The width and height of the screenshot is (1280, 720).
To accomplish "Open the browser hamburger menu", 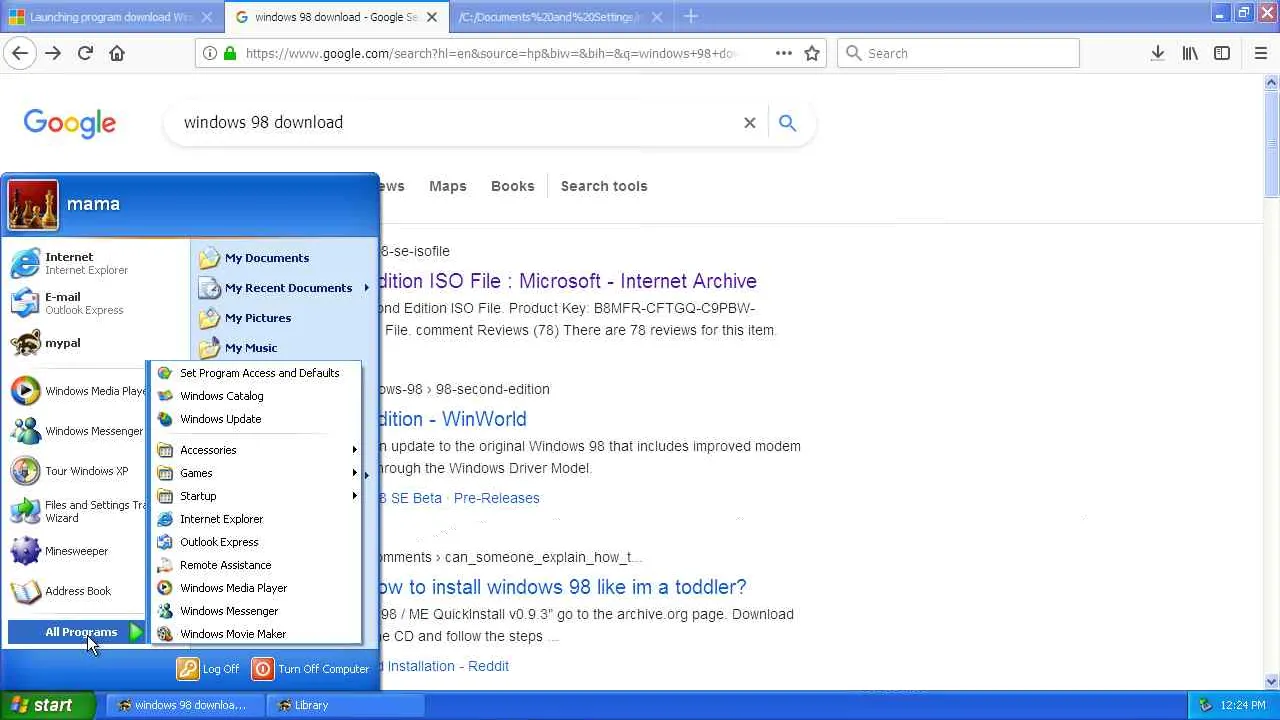I will point(1261,53).
